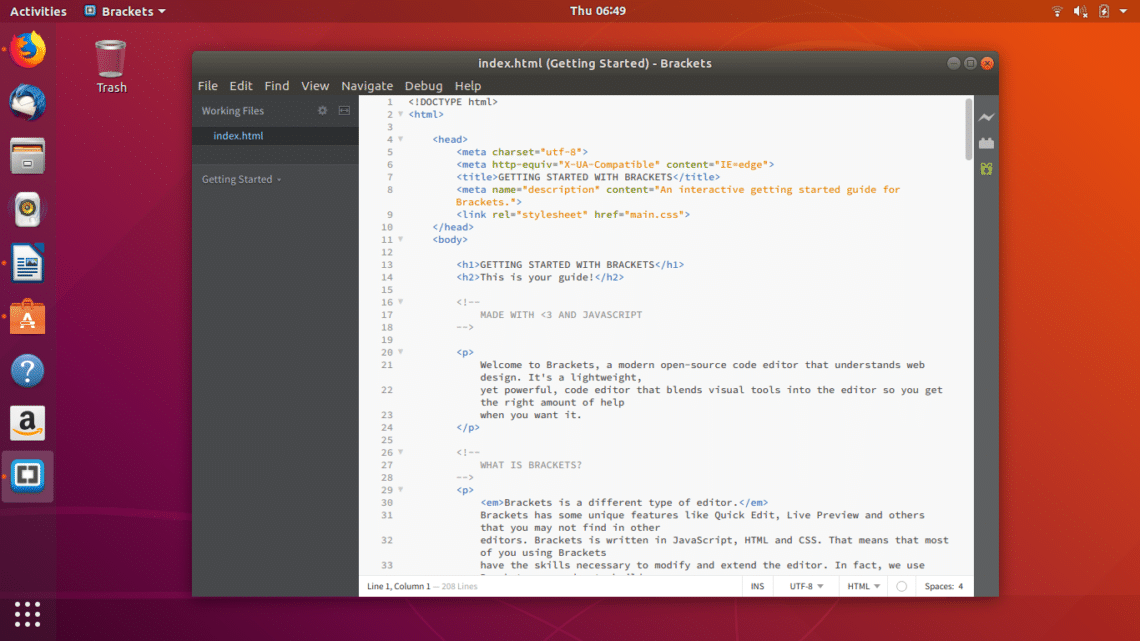This screenshot has width=1140, height=641.
Task: Open the HTML language mode dropdown
Action: (x=863, y=586)
